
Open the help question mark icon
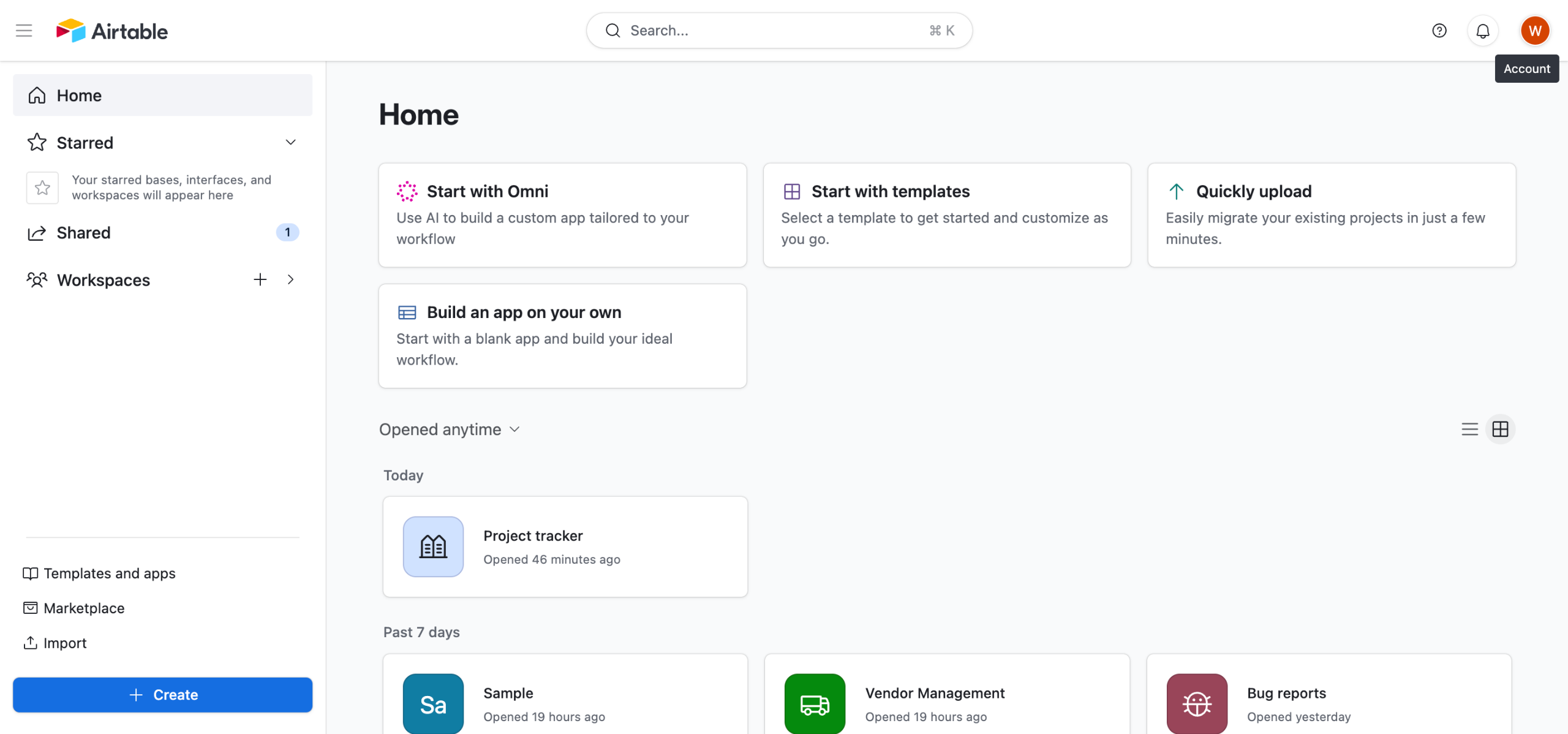coord(1439,31)
